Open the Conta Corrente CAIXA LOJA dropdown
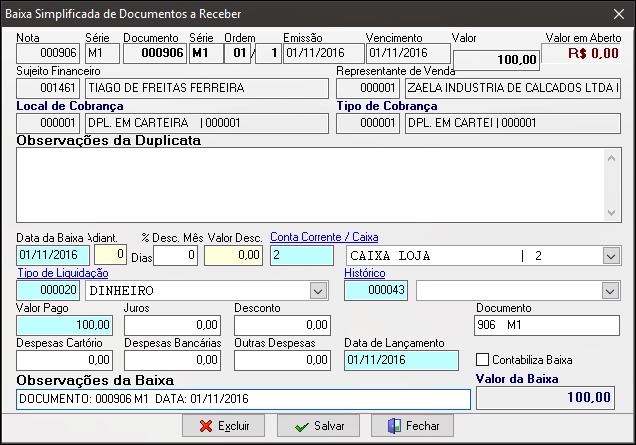This screenshot has height=445, width=636. (x=611, y=256)
